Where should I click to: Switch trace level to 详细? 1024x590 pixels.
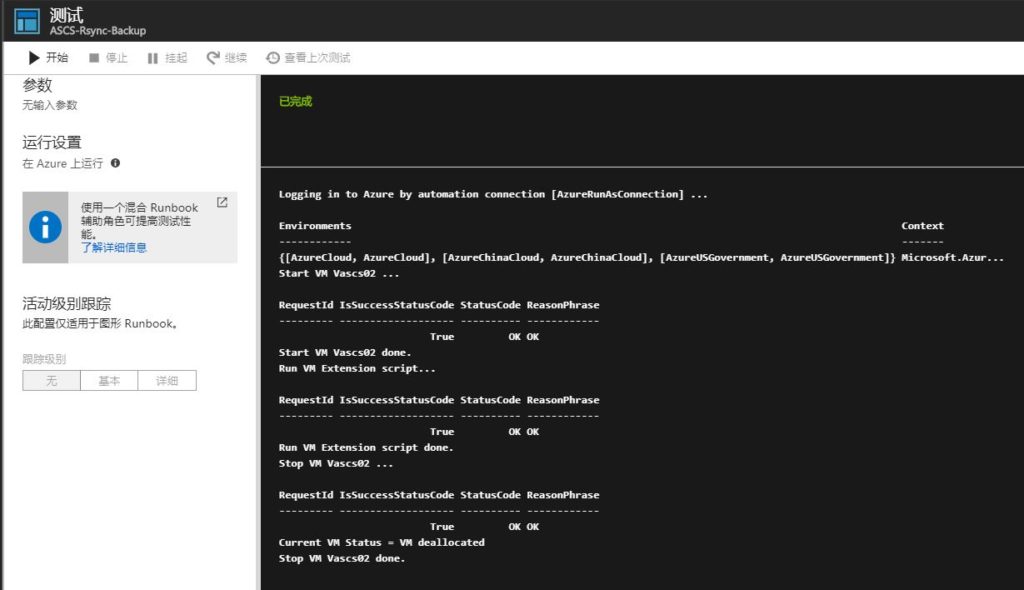167,381
